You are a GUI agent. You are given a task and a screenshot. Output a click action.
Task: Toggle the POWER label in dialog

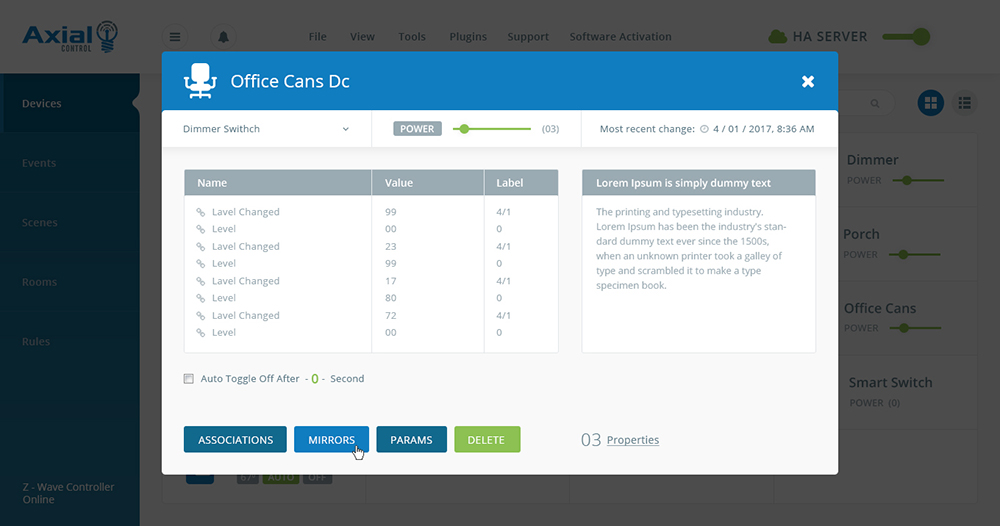417,129
